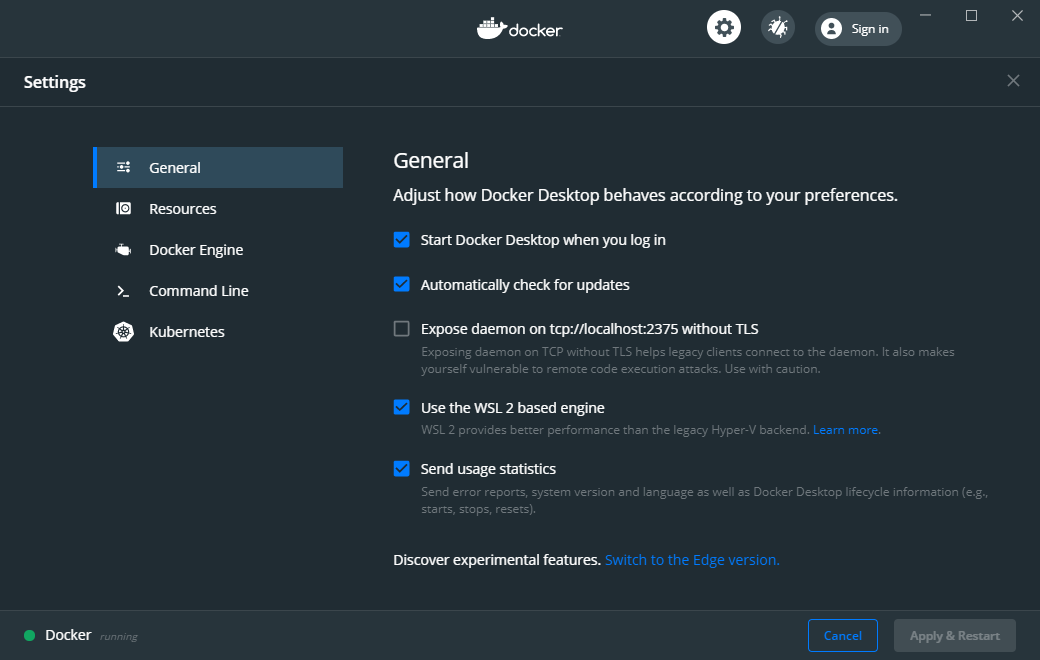The image size is (1040, 660).
Task: Uncheck Start Docker Desktop when you log in
Action: tap(401, 239)
